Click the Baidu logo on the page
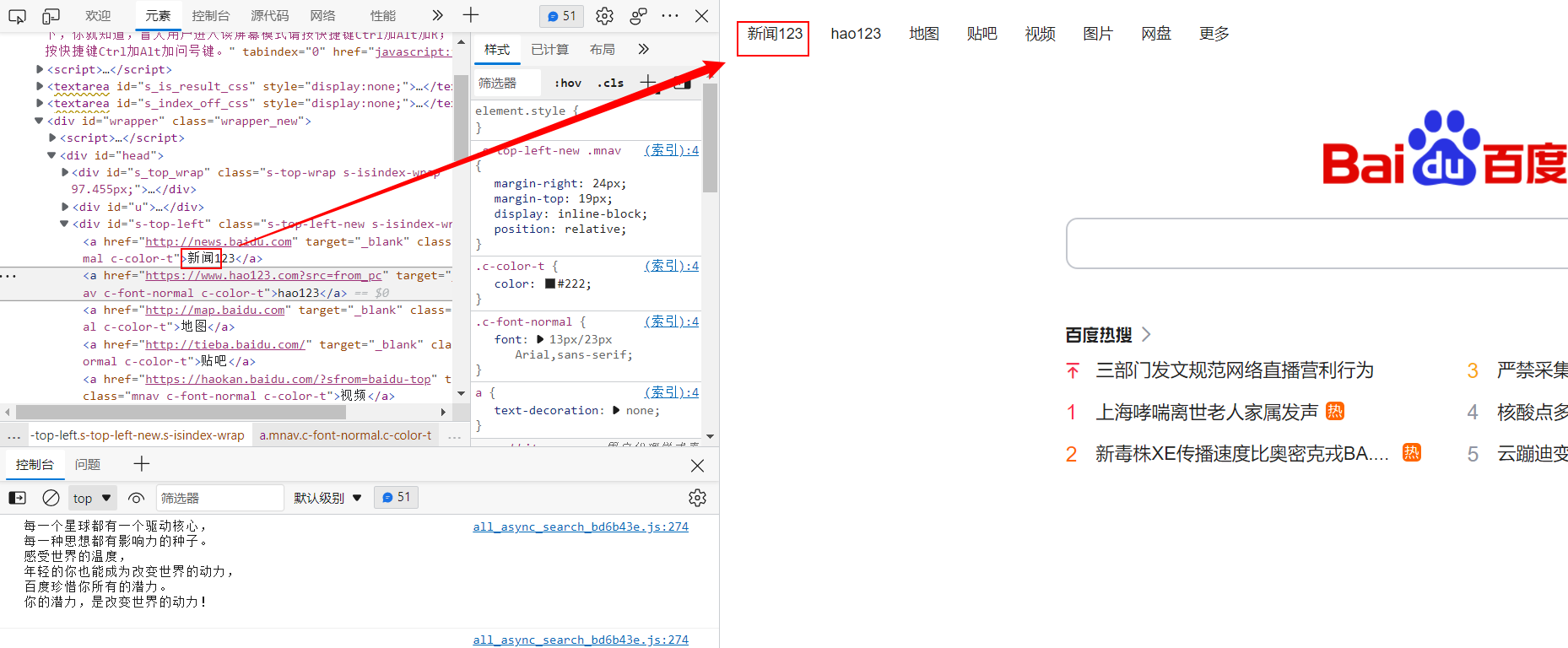Viewport: 1568px width, 648px height. tap(1444, 148)
